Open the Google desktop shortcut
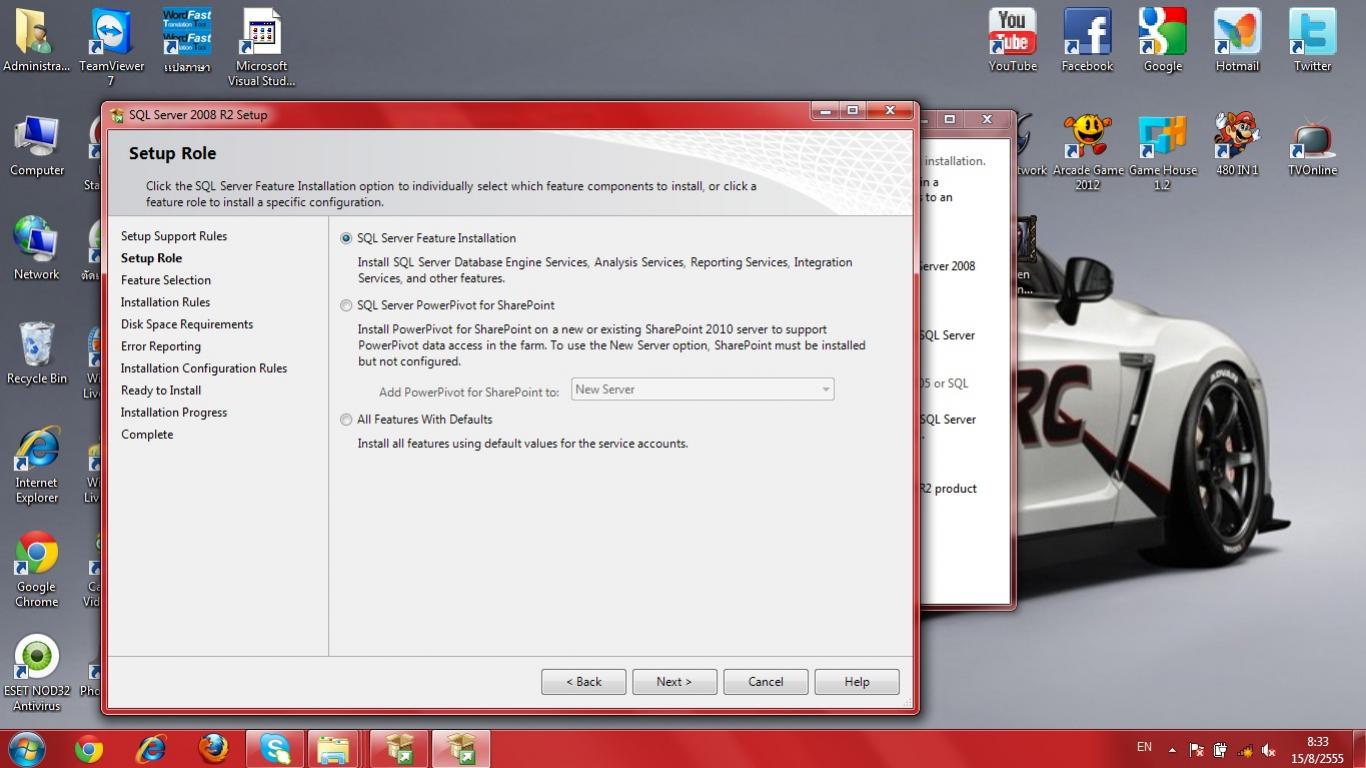The width and height of the screenshot is (1366, 768). (1162, 40)
